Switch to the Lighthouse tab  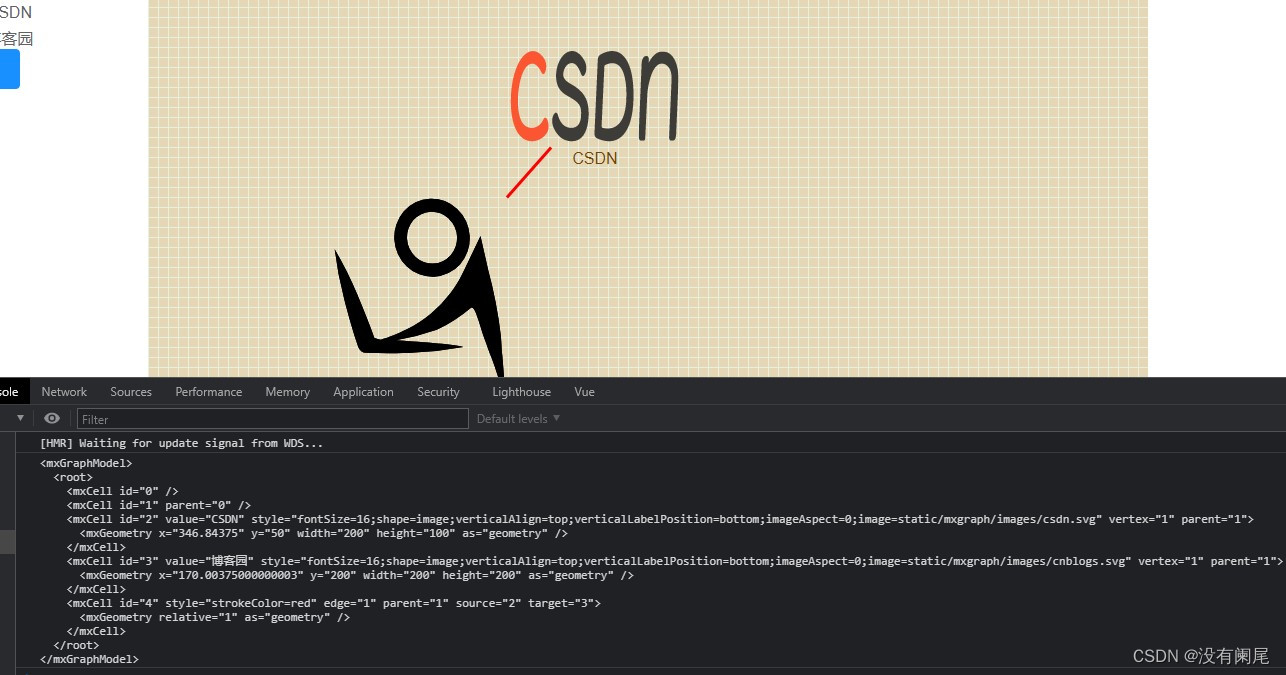[521, 391]
